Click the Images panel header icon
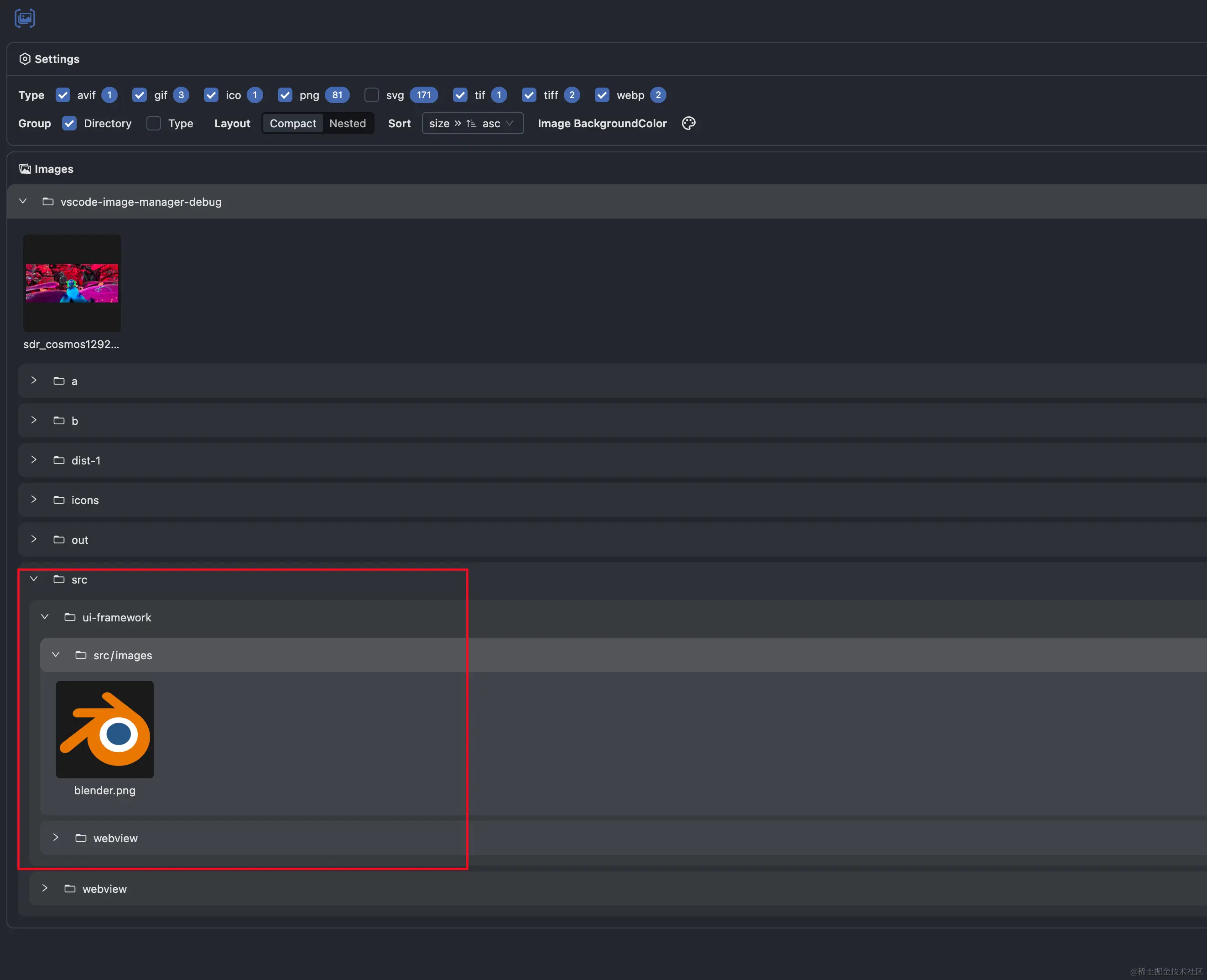This screenshot has width=1207, height=980. click(25, 168)
